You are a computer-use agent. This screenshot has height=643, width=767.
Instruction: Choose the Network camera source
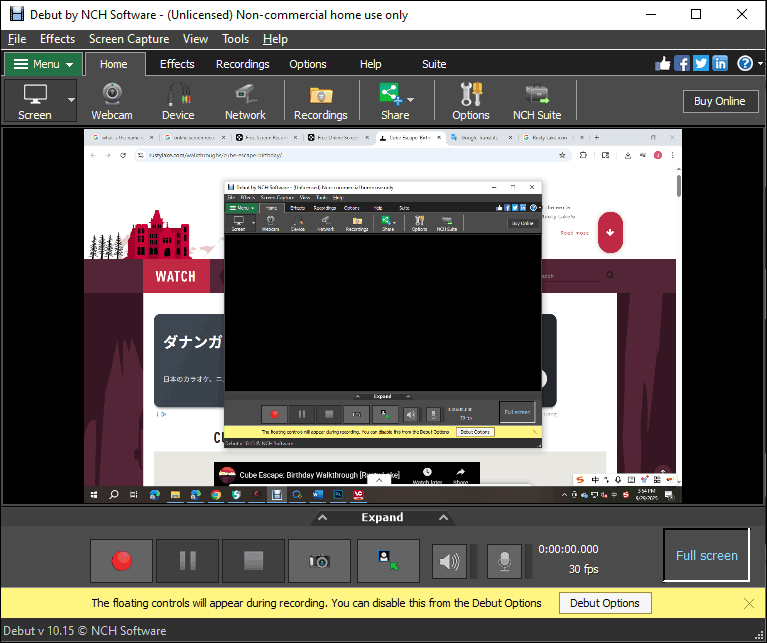(245, 101)
